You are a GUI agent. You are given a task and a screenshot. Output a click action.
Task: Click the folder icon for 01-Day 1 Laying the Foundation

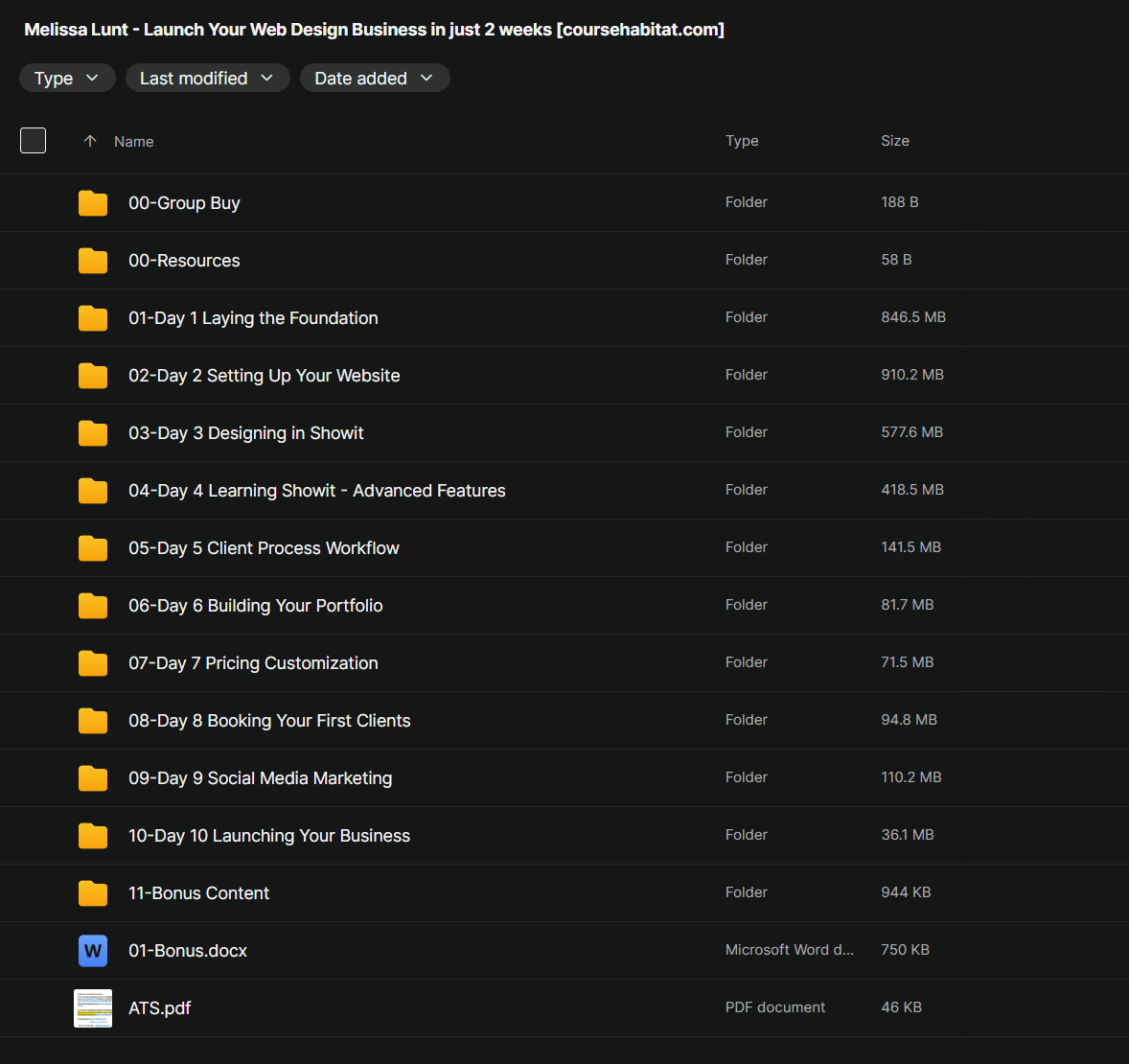click(93, 317)
